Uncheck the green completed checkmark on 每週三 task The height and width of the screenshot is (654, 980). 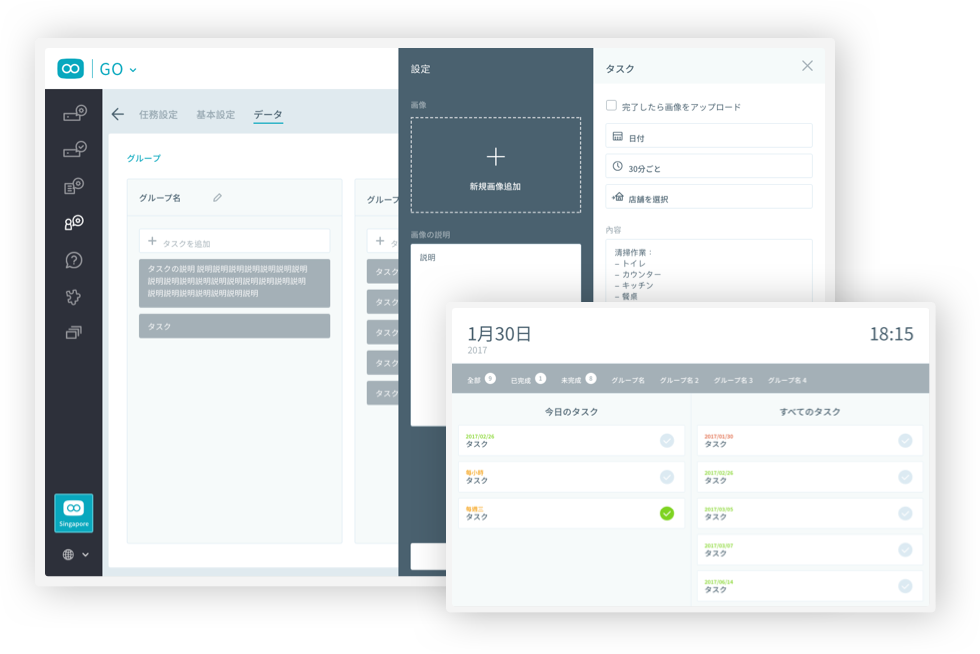(667, 513)
